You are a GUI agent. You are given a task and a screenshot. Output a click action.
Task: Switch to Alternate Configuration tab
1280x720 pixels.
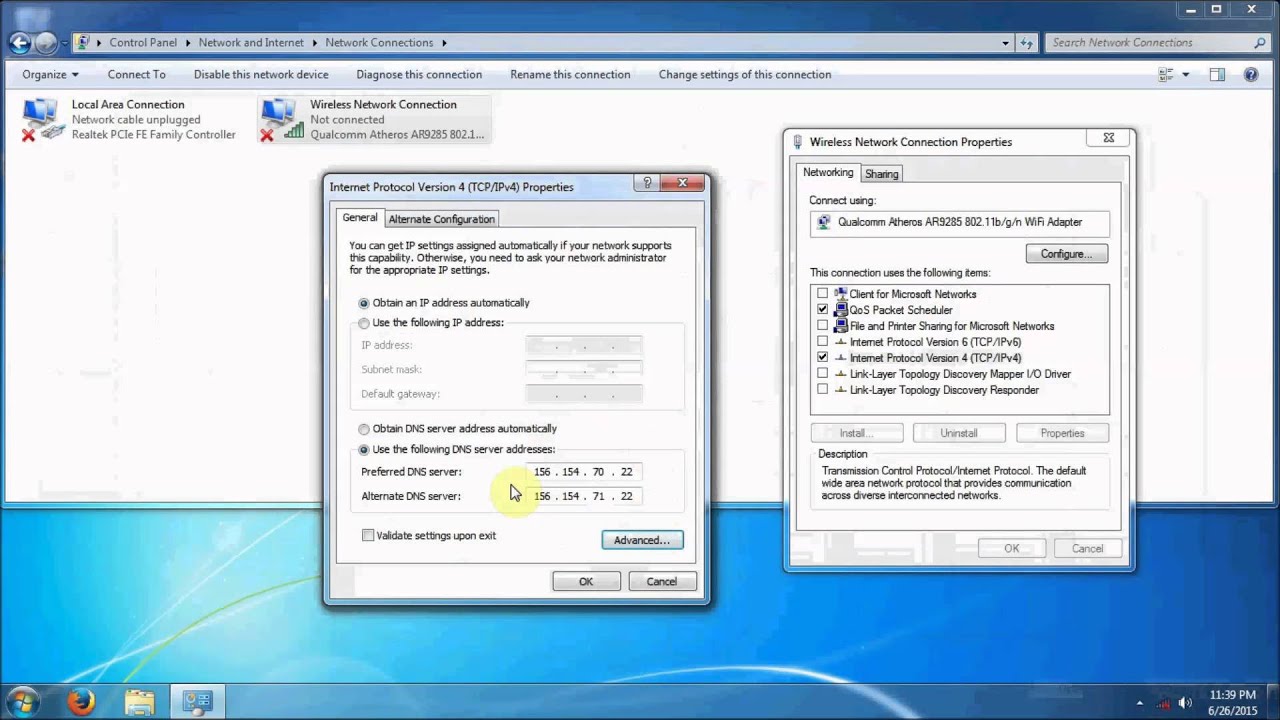(441, 219)
